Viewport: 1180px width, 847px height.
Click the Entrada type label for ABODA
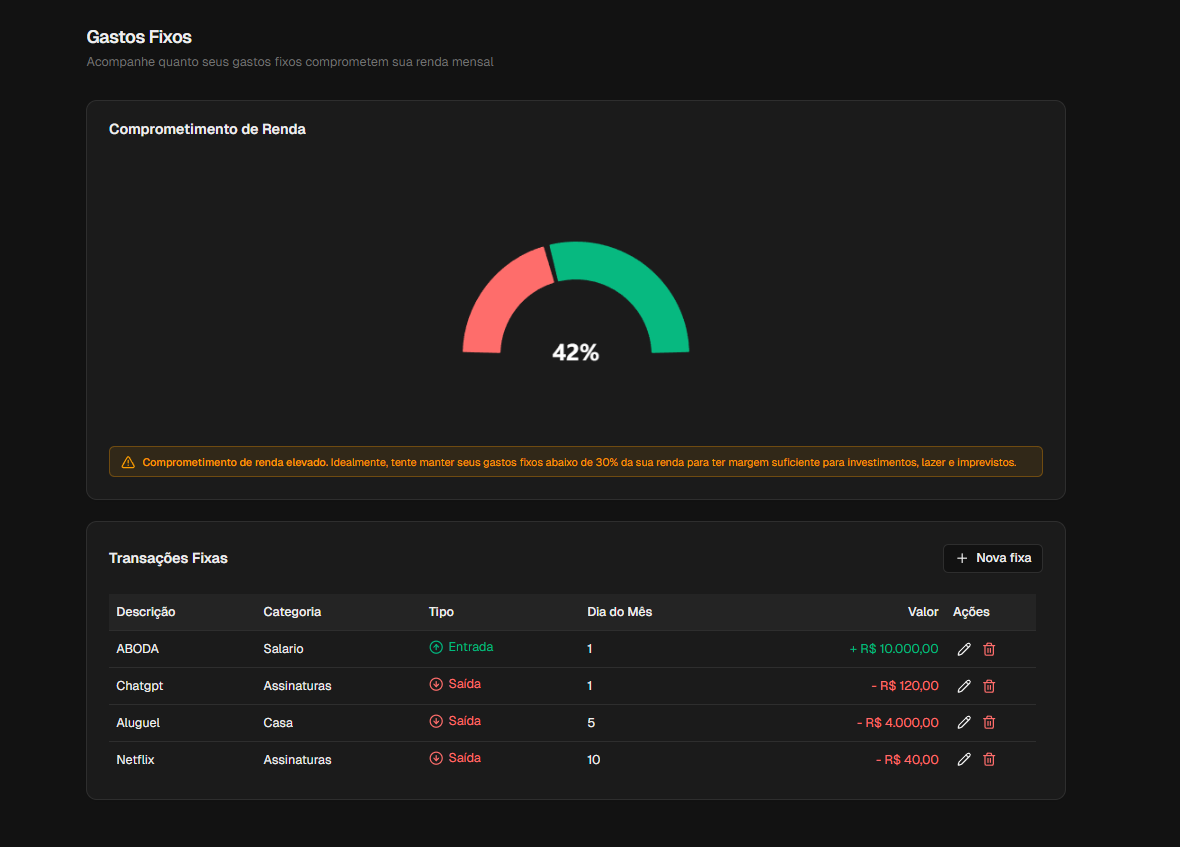tap(470, 647)
